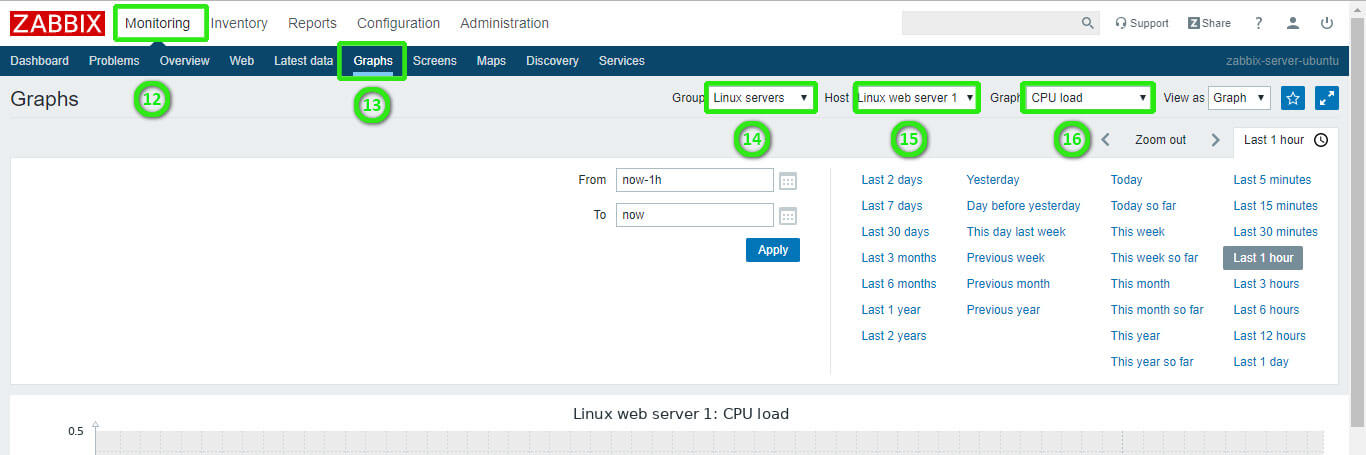Image resolution: width=1366 pixels, height=455 pixels.
Task: Click the sign out power icon
Action: click(1327, 23)
